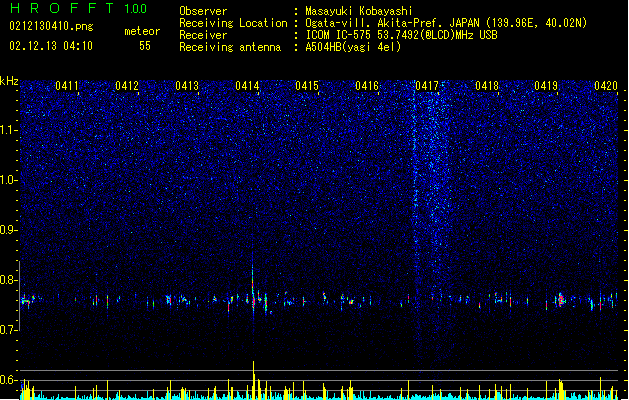
Task: Click the 0.9 kHz axis label
Action: 9,230
